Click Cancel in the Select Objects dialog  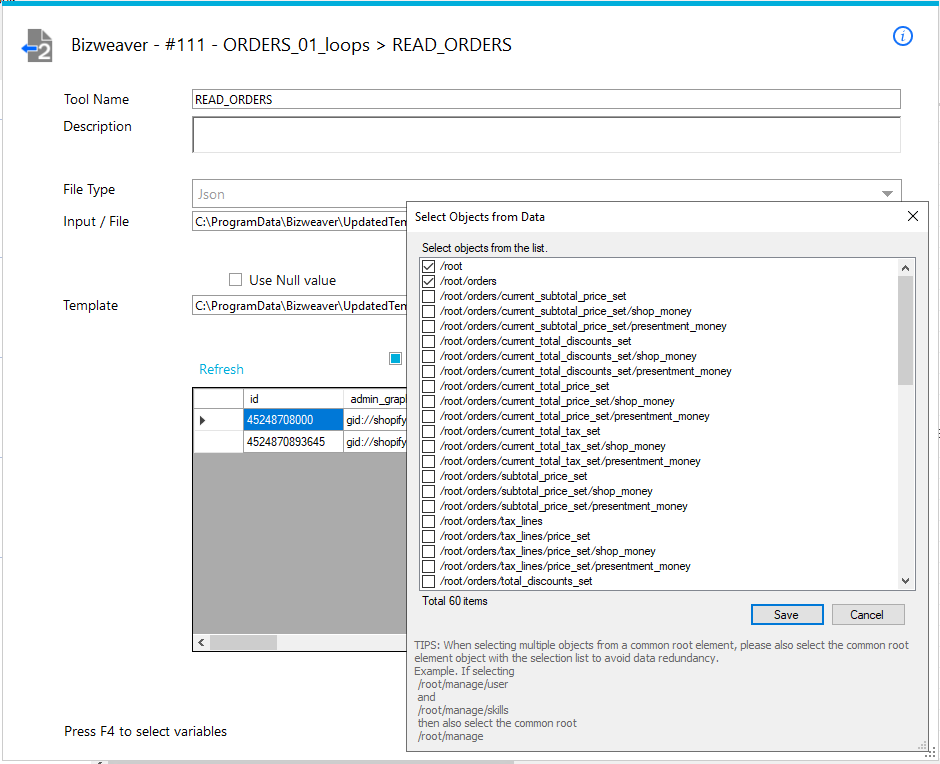867,615
